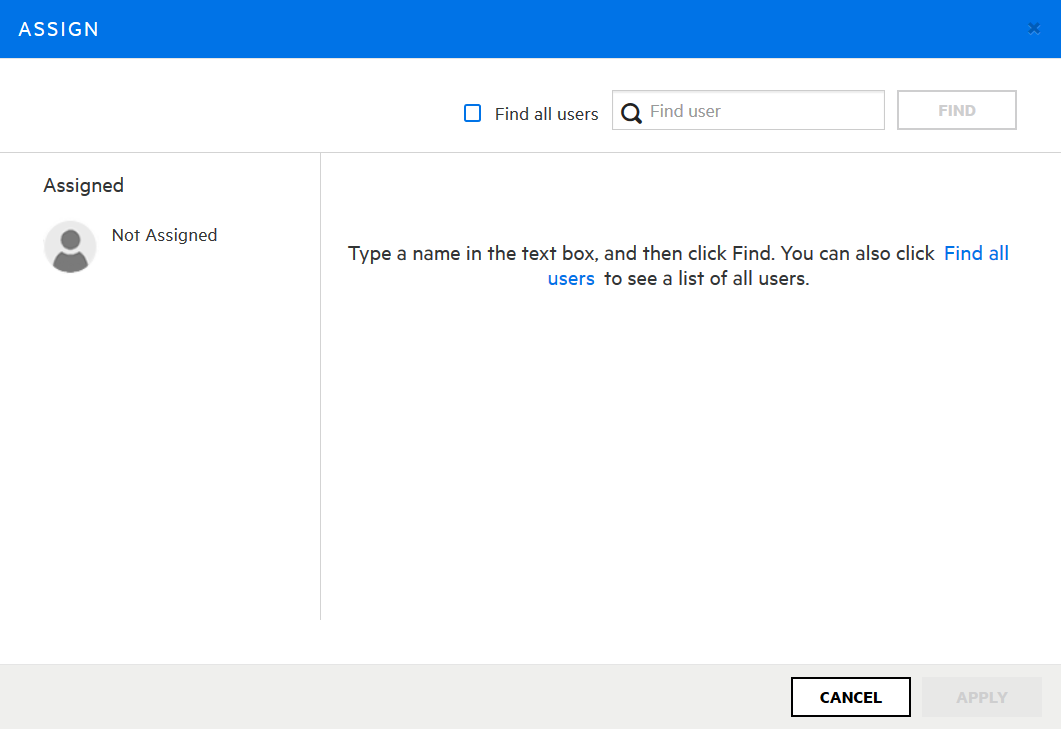Click the ASSIGN dialog title text
This screenshot has width=1061, height=729.
[59, 29]
